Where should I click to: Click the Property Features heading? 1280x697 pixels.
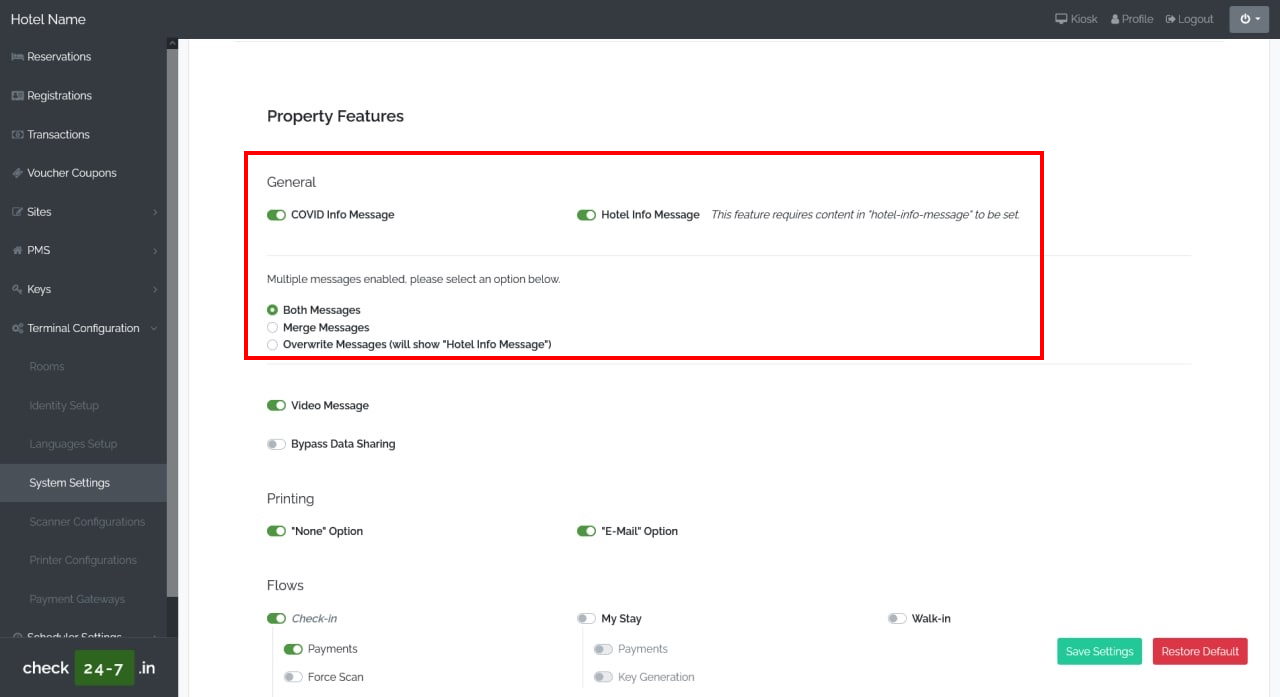pyautogui.click(x=335, y=116)
